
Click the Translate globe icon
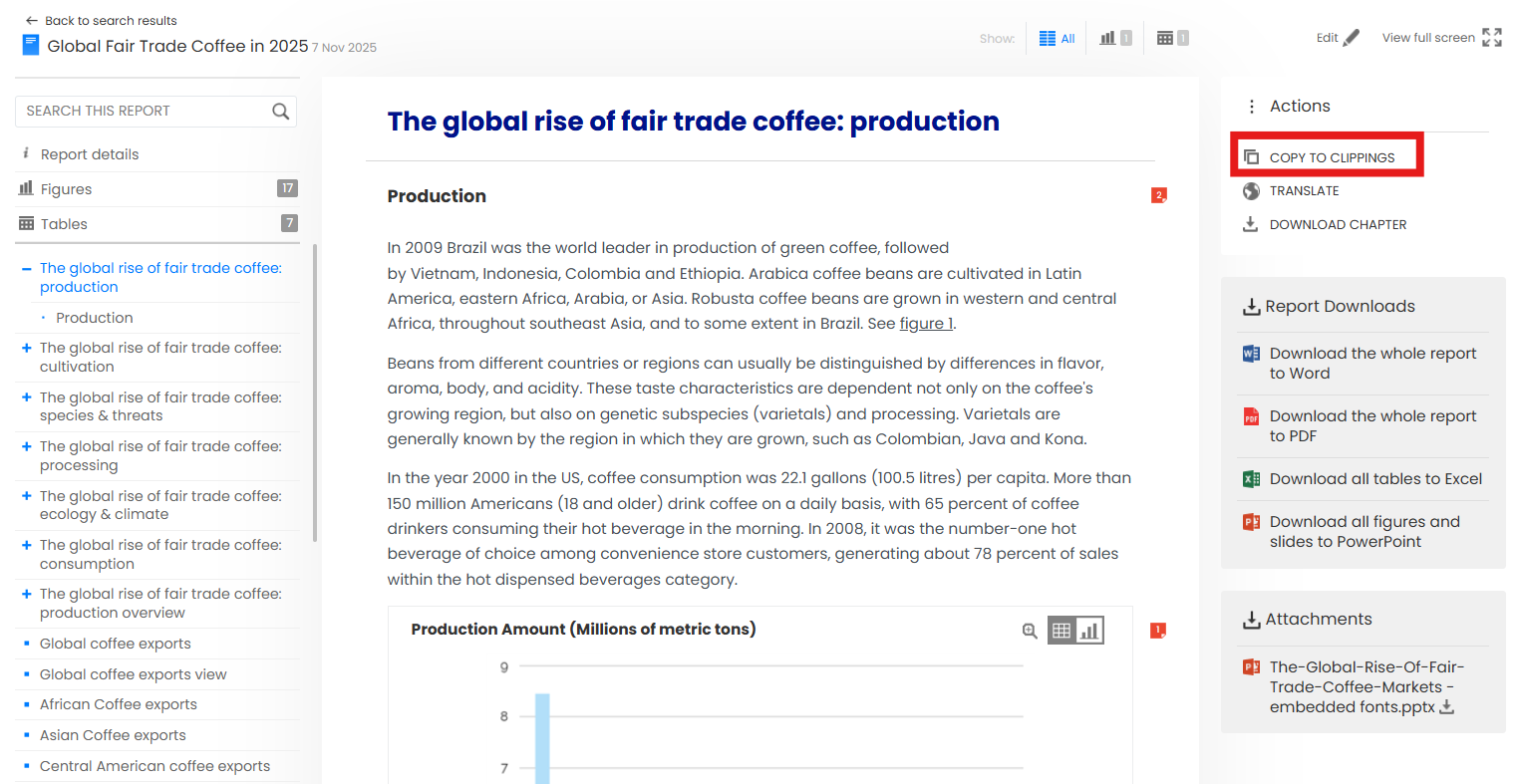point(1251,191)
